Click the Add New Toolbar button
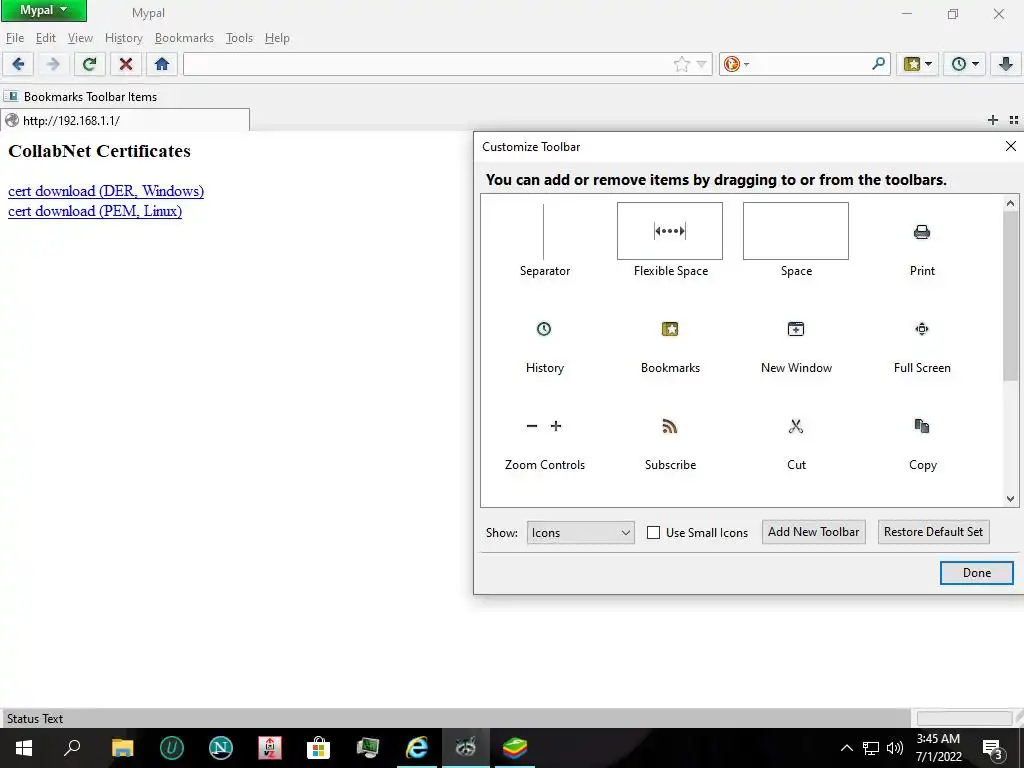Viewport: 1024px width, 768px height. [x=813, y=532]
